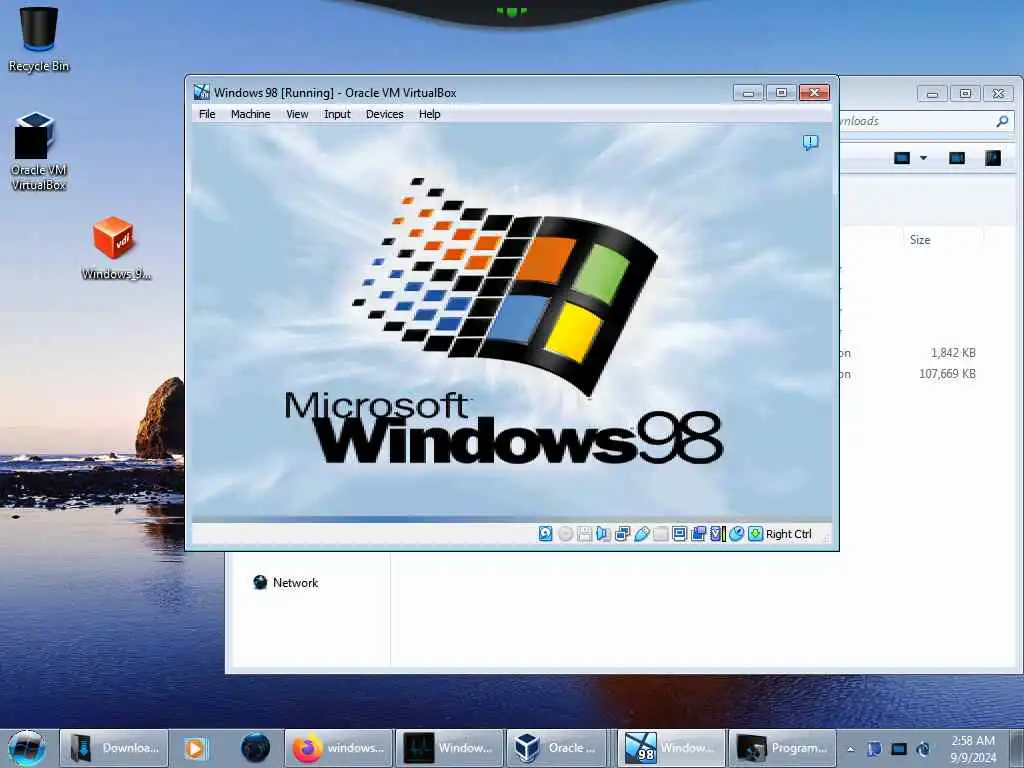Click the keyboard capture green arrow icon
Viewport: 1024px width, 768px height.
[x=756, y=534]
